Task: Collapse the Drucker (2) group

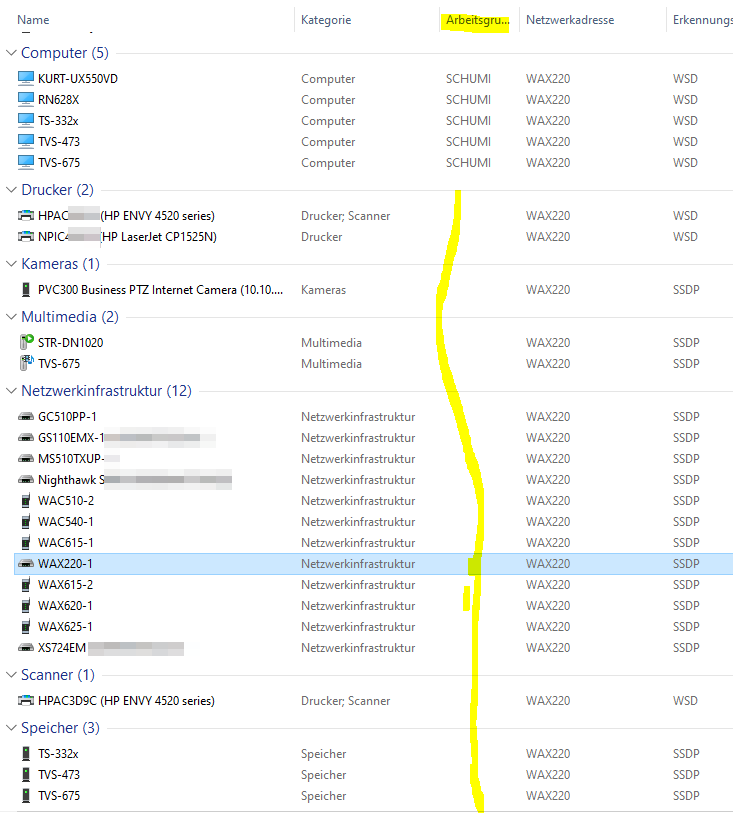Action: [x=11, y=190]
